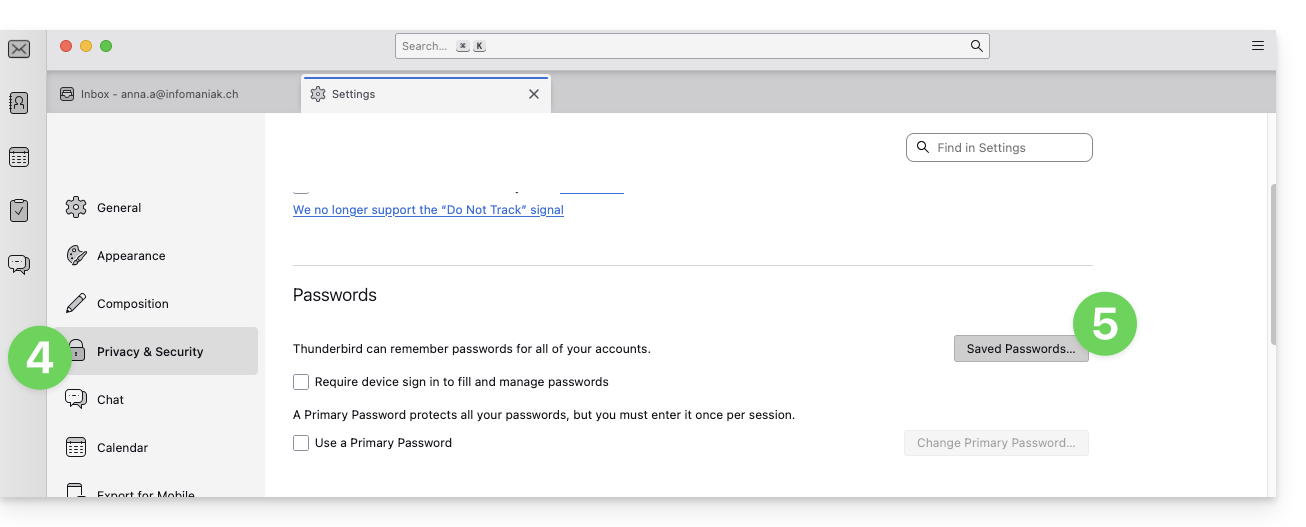
Task: Enable Require device sign in checkbox
Action: coord(301,382)
